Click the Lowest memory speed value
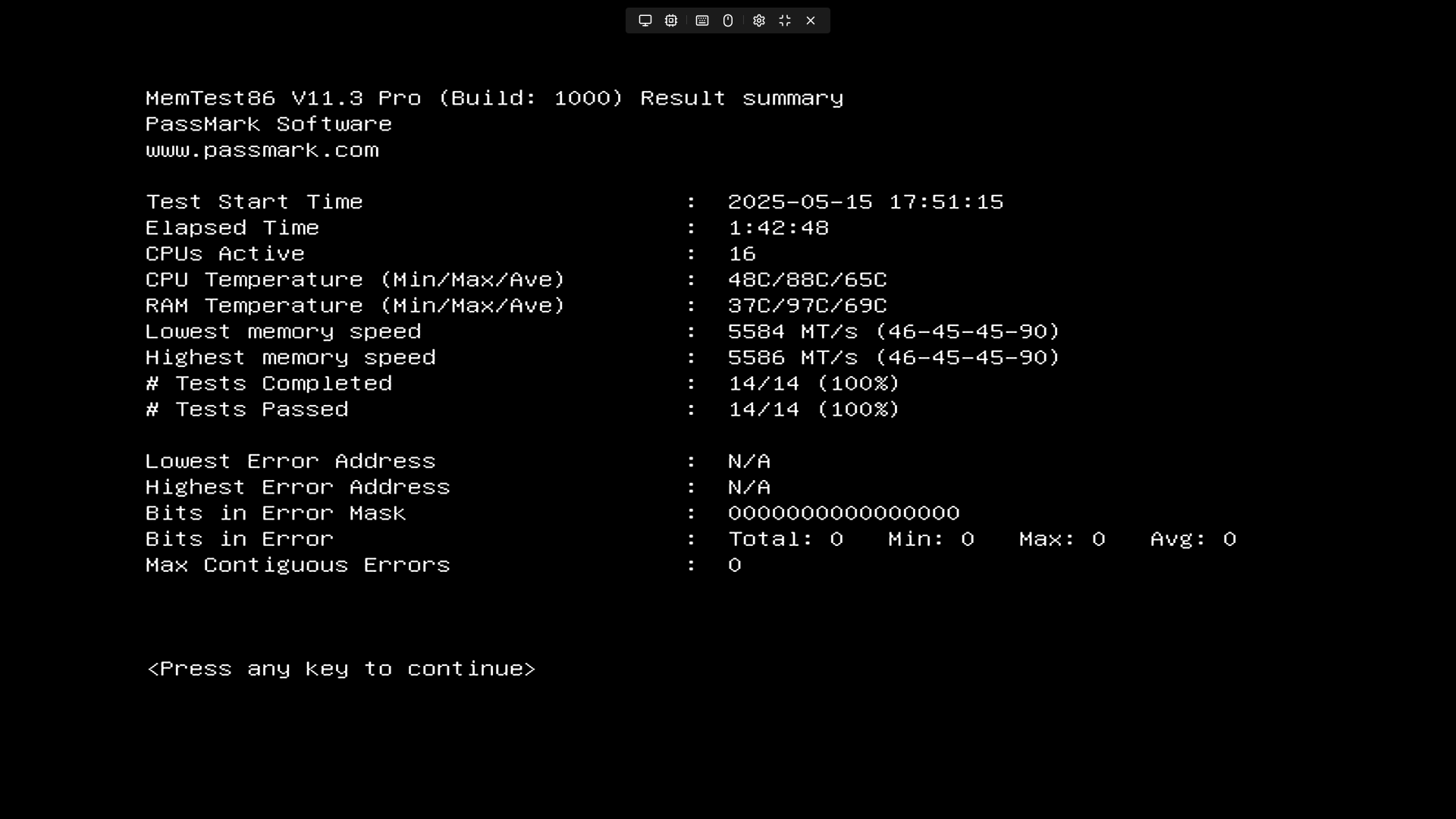1456x819 pixels. (x=893, y=331)
